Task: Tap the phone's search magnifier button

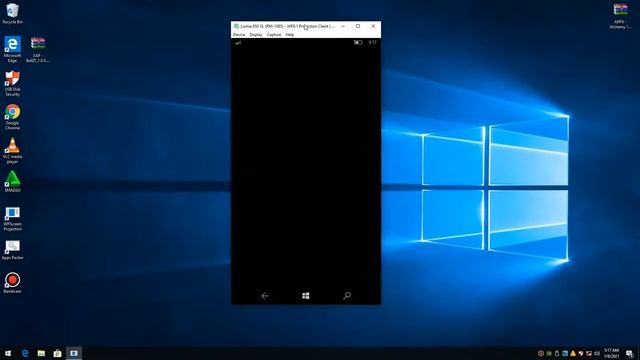Action: [x=347, y=296]
